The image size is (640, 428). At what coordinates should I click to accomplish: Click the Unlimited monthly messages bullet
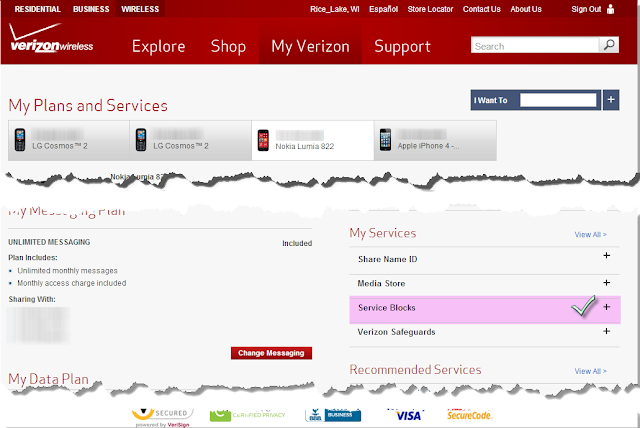point(67,271)
